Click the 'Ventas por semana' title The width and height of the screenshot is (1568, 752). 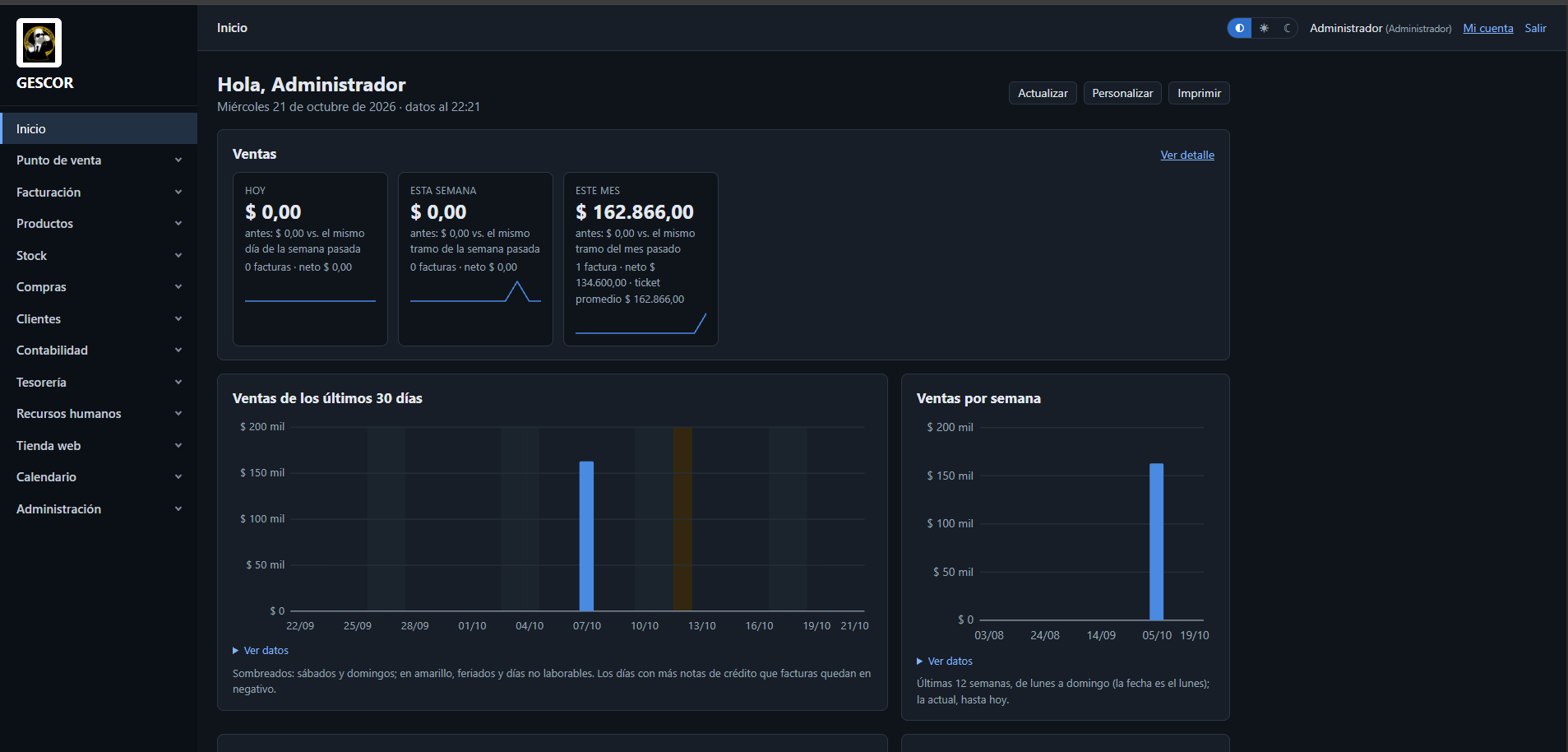point(978,398)
